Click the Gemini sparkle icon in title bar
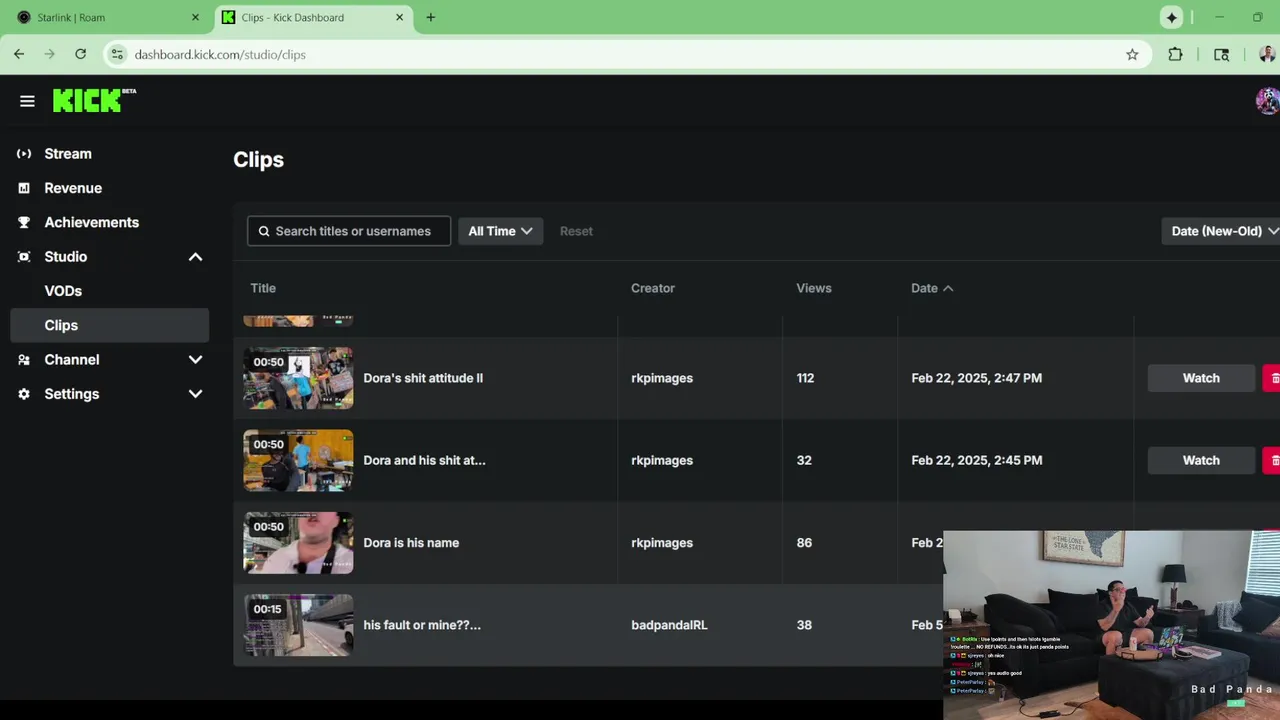The image size is (1280, 720). point(1172,17)
